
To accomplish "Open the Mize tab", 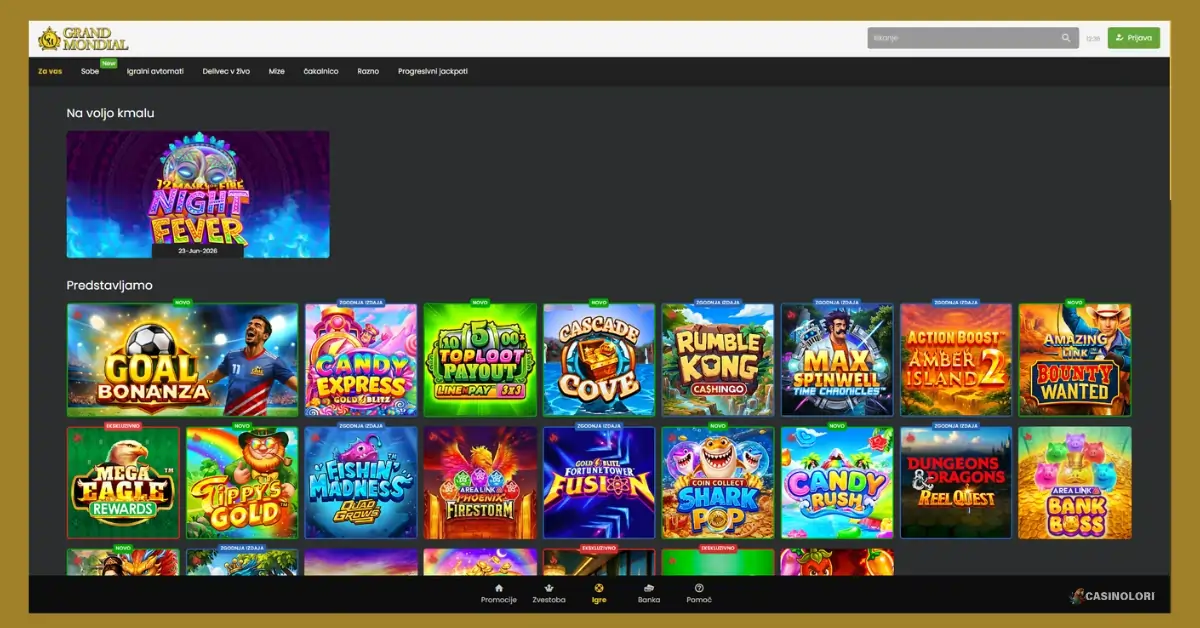I will (x=277, y=72).
